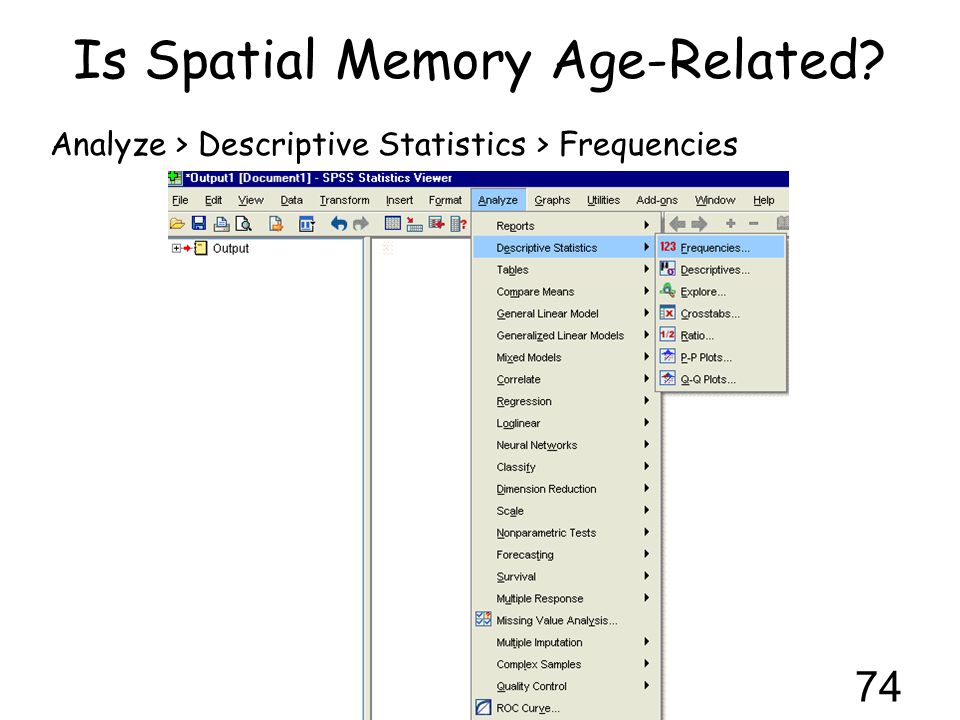This screenshot has height=720, width=960.
Task: Click the Missing Value Analysis checkbox icon
Action: pyautogui.click(x=483, y=620)
